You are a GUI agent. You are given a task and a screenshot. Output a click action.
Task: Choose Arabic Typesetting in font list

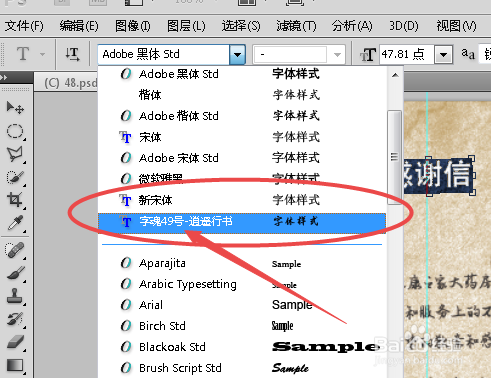pos(242,284)
